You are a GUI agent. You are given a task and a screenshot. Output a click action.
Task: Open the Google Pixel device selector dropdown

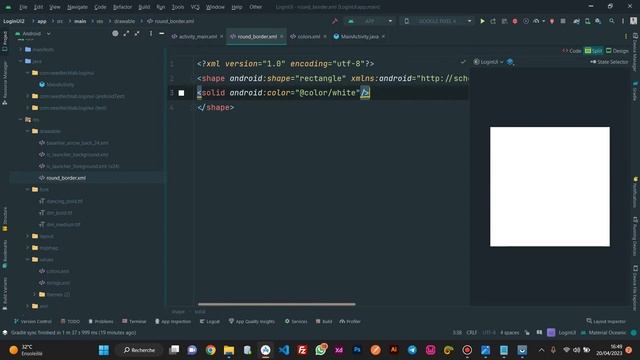tap(437, 21)
